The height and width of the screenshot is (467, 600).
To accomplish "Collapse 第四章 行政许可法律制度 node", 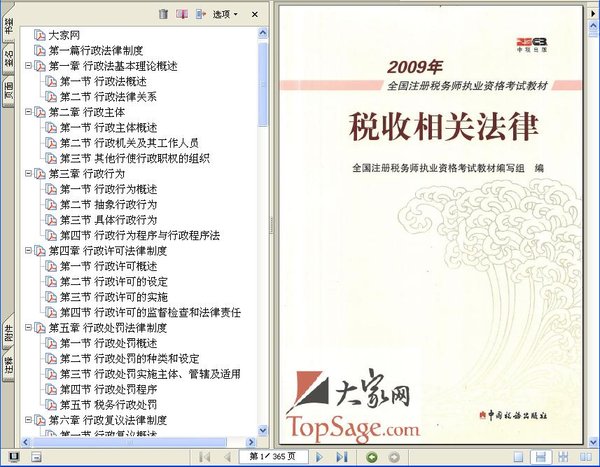I will pos(28,250).
